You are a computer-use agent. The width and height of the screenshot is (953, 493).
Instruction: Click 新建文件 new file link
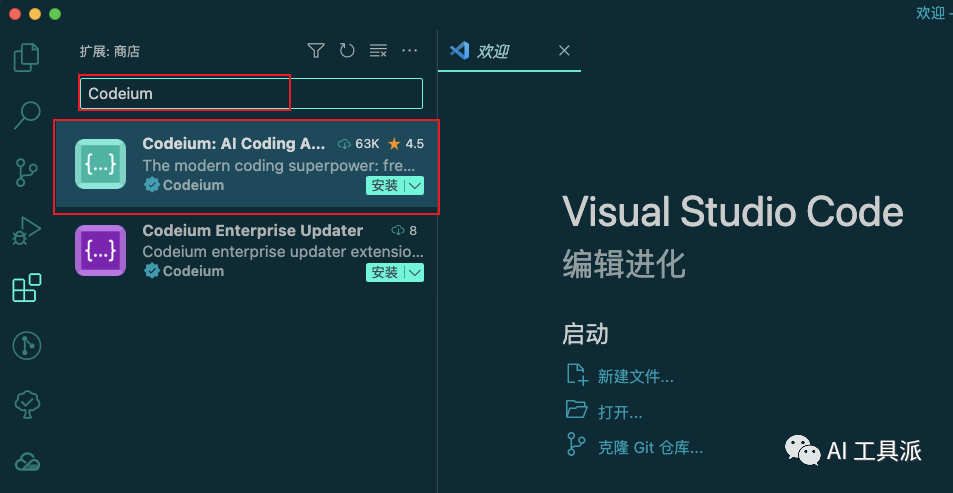tap(635, 377)
